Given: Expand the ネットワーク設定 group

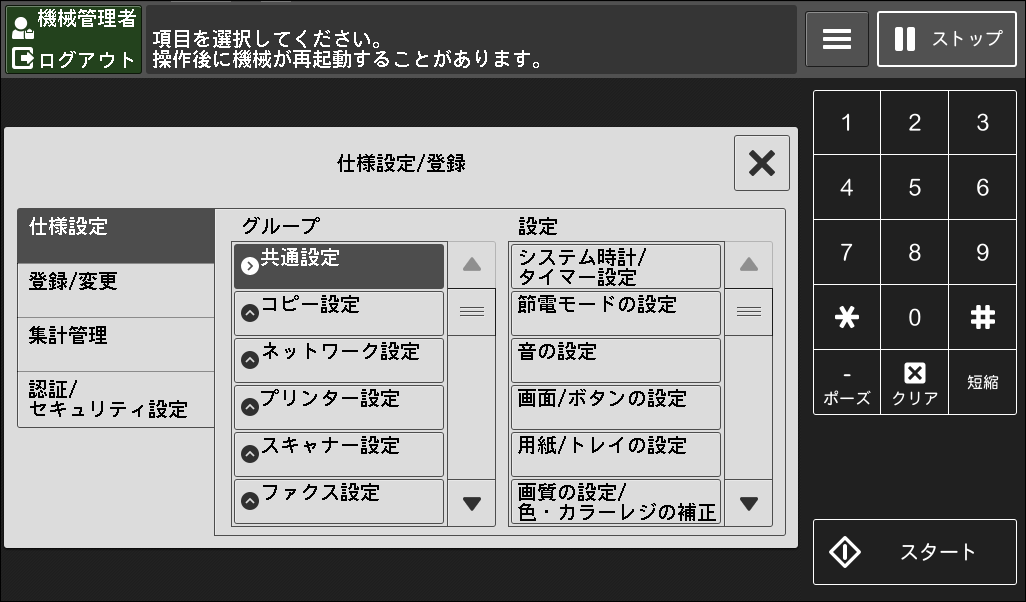Looking at the screenshot, I should pos(338,360).
